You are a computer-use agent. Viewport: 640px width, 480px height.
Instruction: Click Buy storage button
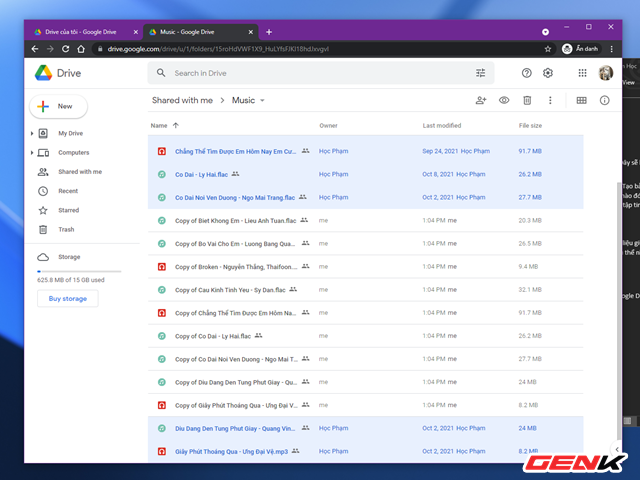click(68, 298)
